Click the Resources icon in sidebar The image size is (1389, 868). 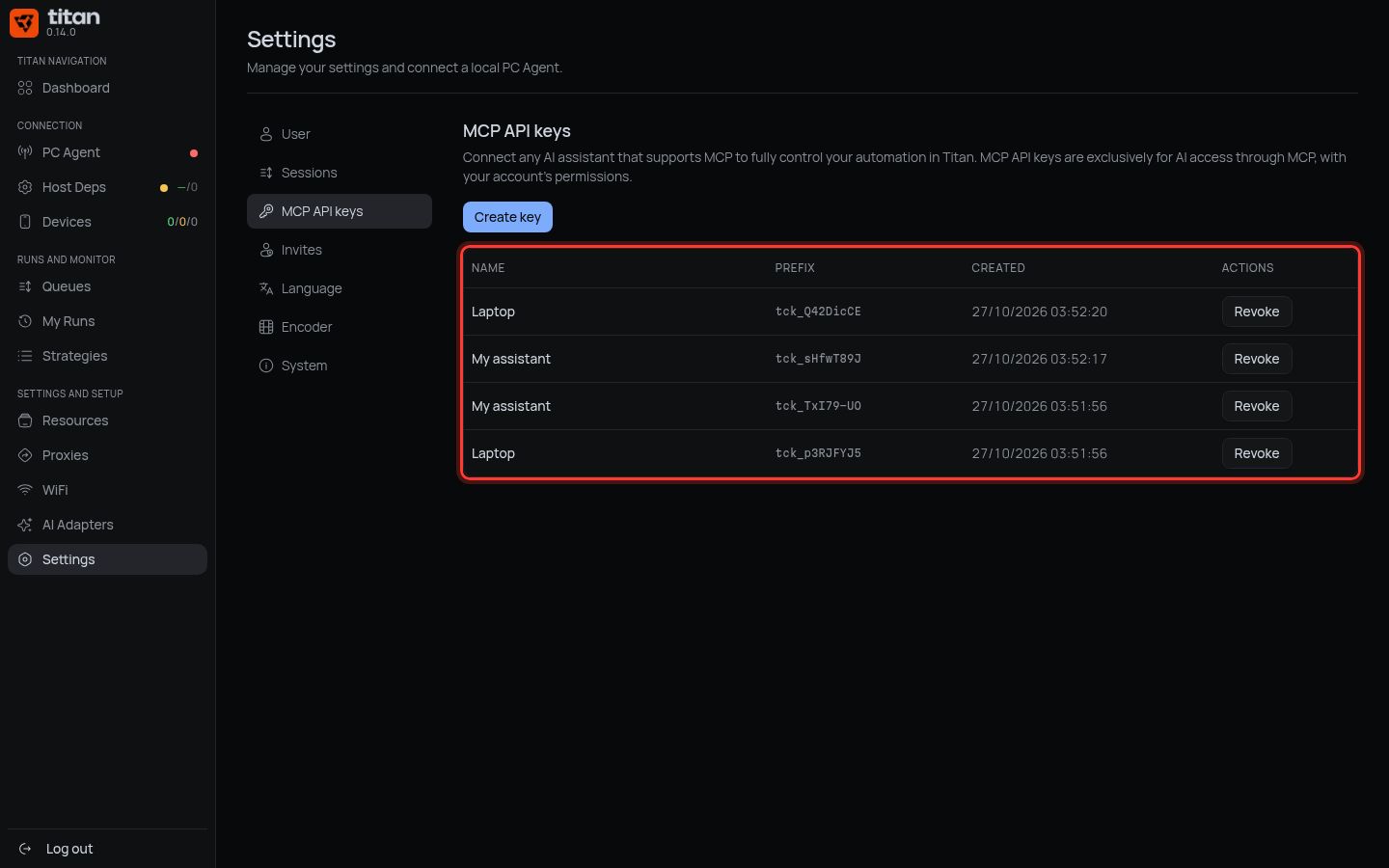click(25, 420)
